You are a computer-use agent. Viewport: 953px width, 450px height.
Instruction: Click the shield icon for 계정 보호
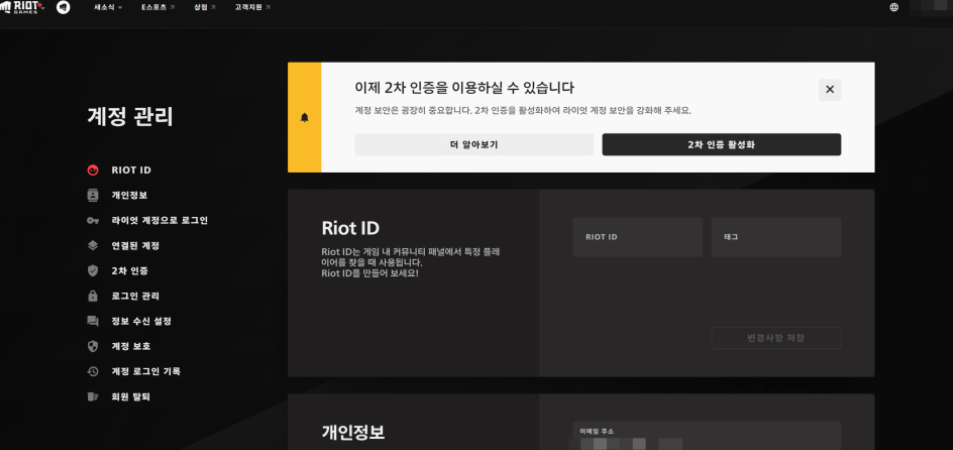point(92,346)
